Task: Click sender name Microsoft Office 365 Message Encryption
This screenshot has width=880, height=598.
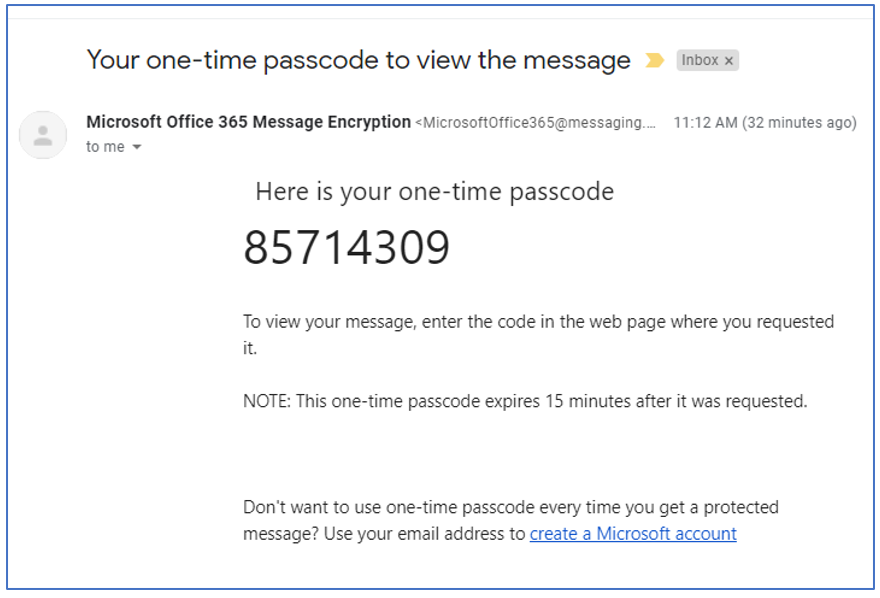Action: click(x=249, y=122)
